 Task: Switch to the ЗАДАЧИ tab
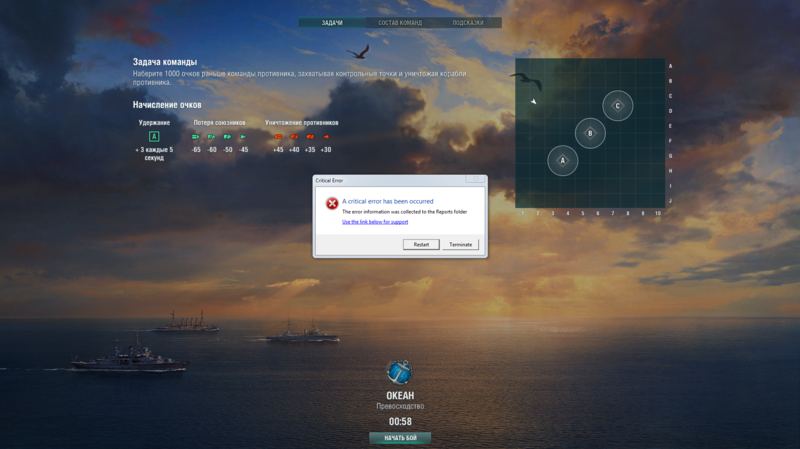332,23
